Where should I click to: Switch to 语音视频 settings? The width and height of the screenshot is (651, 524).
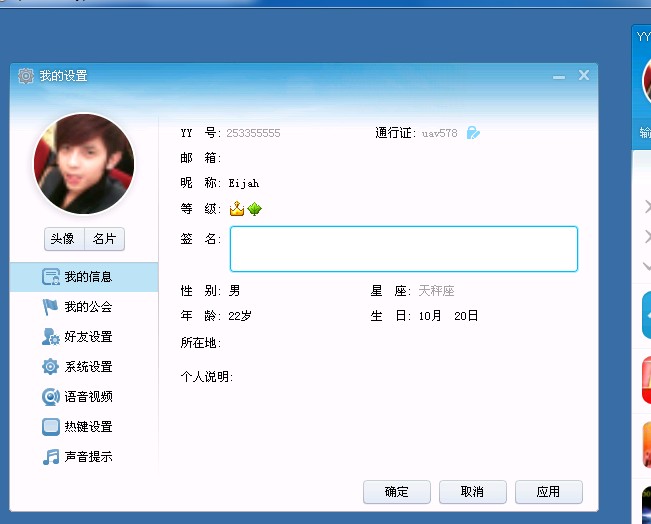[84, 397]
